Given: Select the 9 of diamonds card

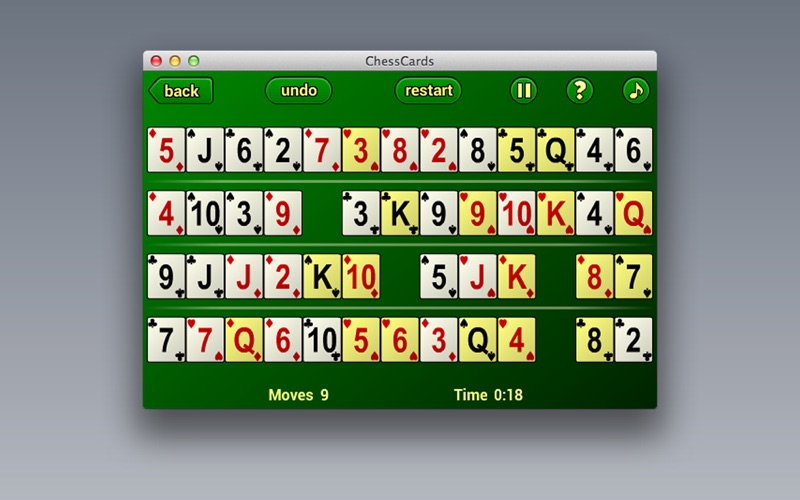Looking at the screenshot, I should point(283,213).
